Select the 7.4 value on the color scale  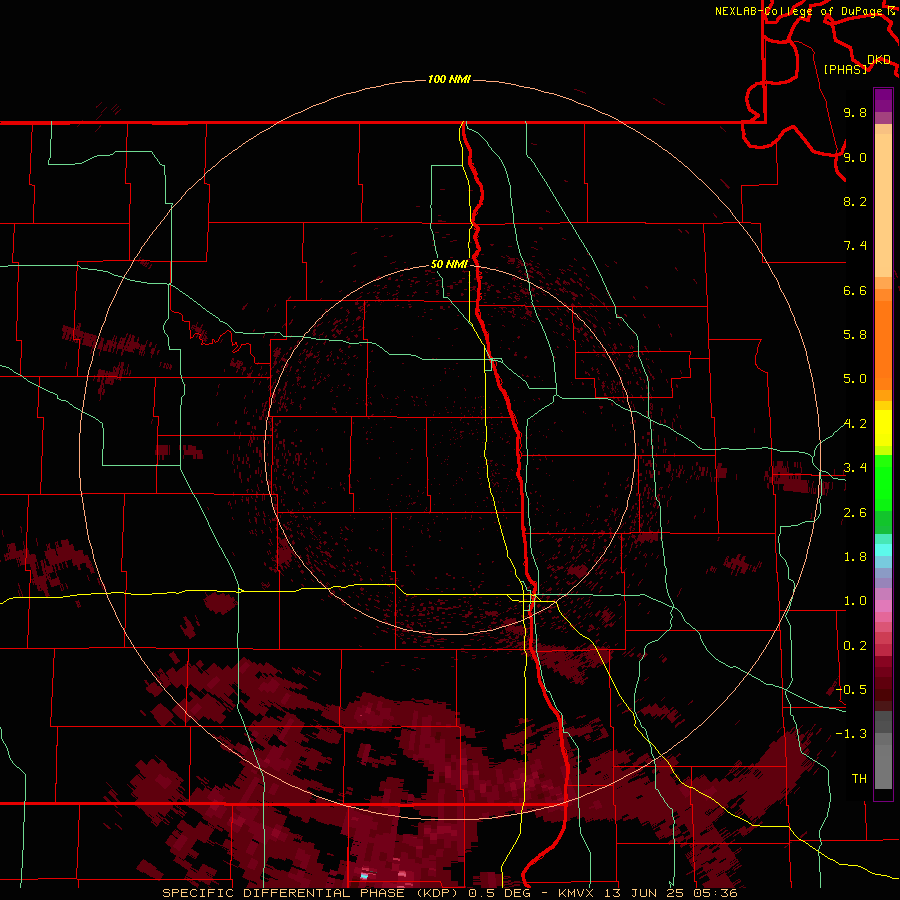coord(855,246)
